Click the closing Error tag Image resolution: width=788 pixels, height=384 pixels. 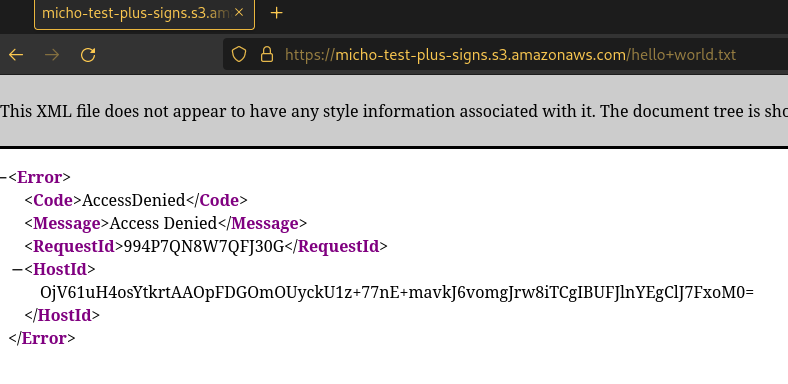pos(42,338)
